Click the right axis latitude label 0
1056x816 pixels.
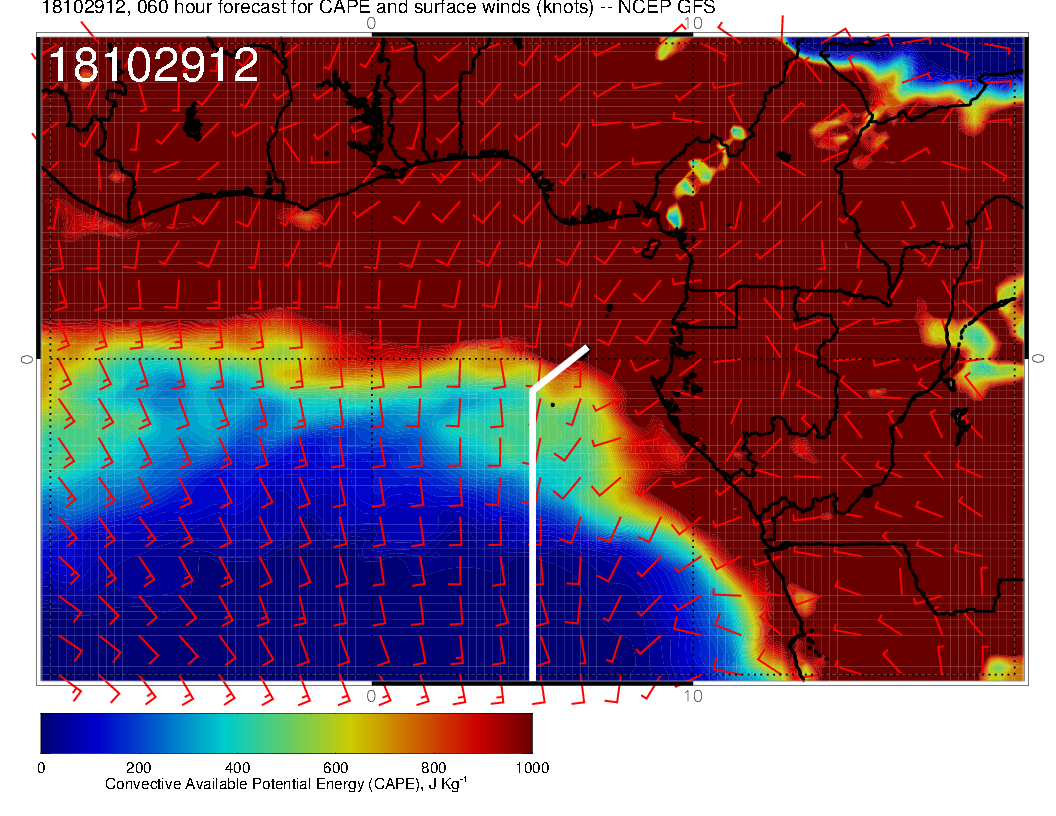click(x=1038, y=358)
